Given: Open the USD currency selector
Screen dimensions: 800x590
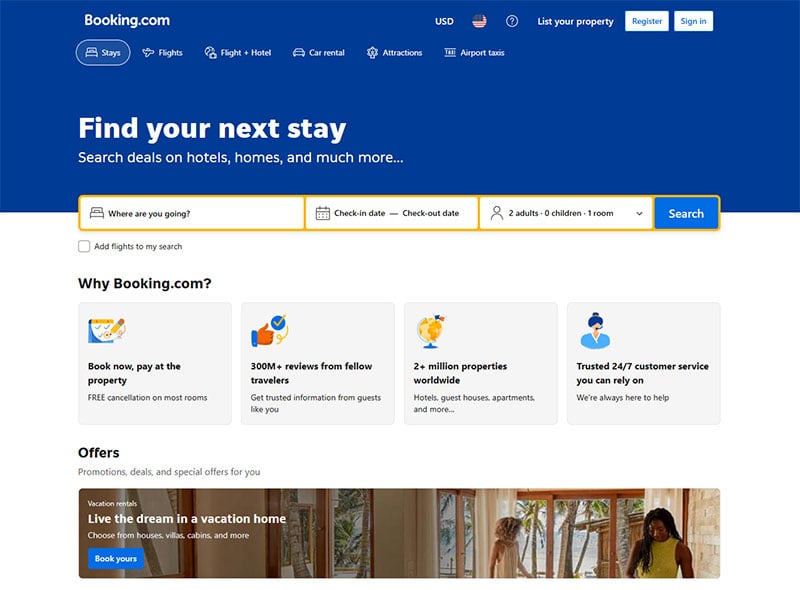Looking at the screenshot, I should pos(444,21).
